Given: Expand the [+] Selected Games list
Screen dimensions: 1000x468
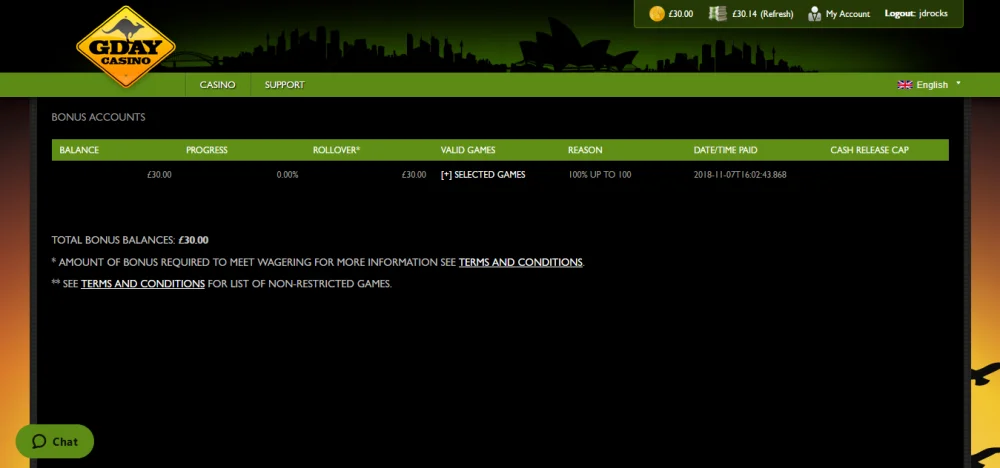Looking at the screenshot, I should [x=483, y=175].
